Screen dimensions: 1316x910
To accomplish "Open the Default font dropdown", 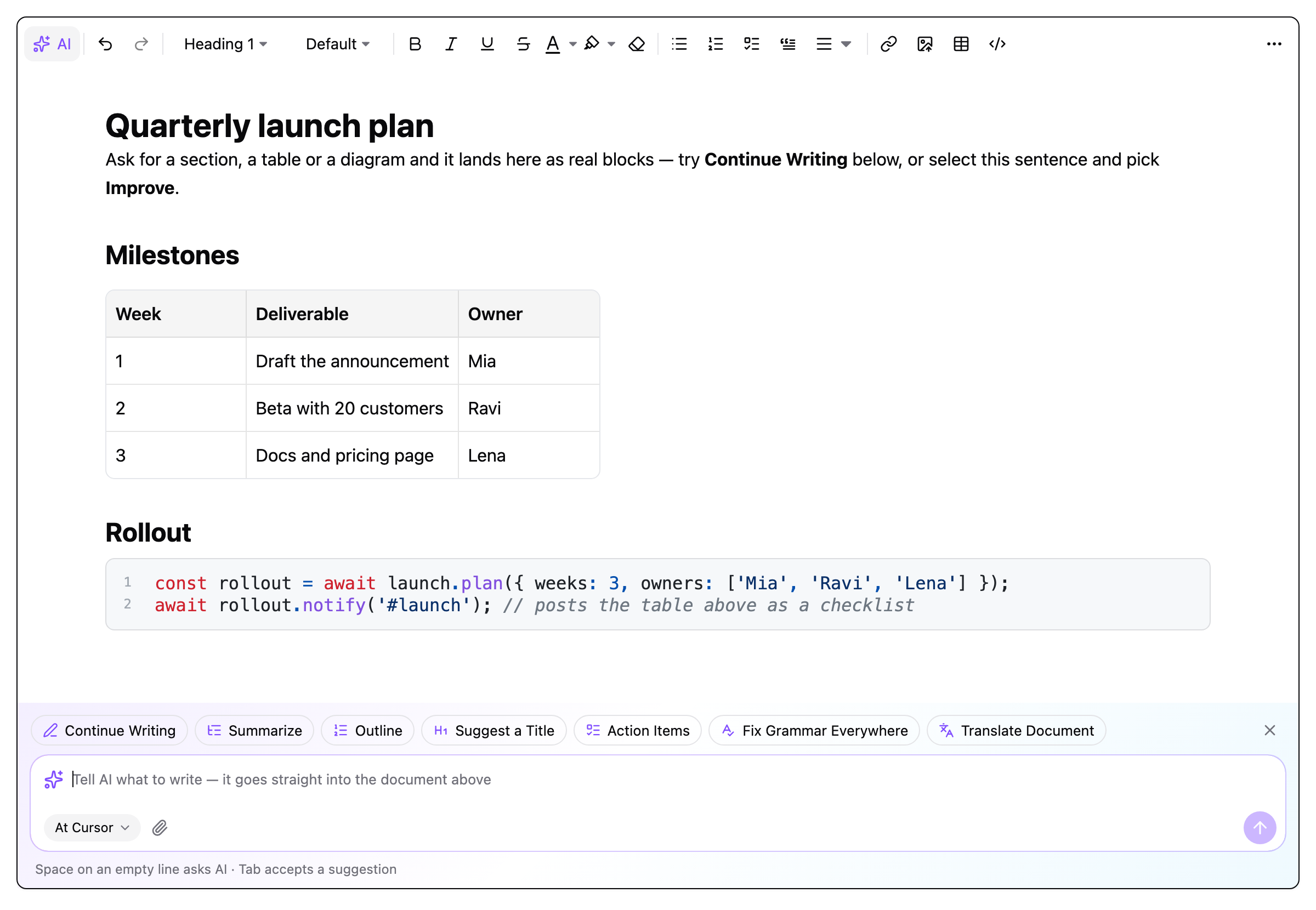I will point(338,44).
